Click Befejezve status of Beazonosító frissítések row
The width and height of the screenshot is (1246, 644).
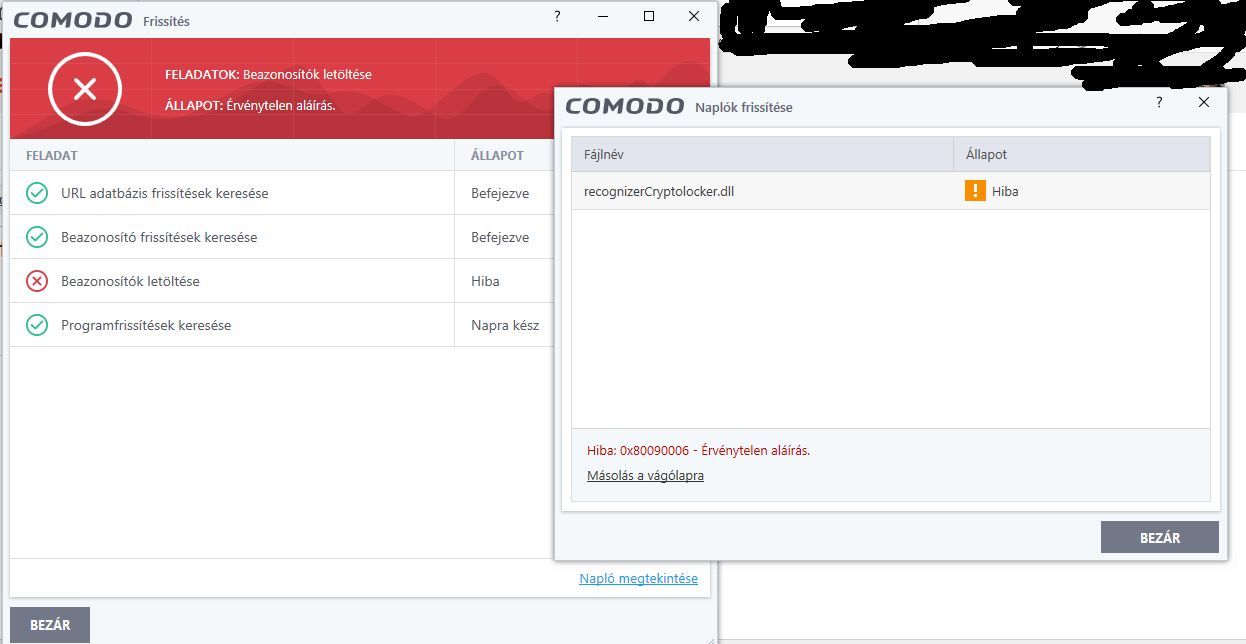(500, 237)
